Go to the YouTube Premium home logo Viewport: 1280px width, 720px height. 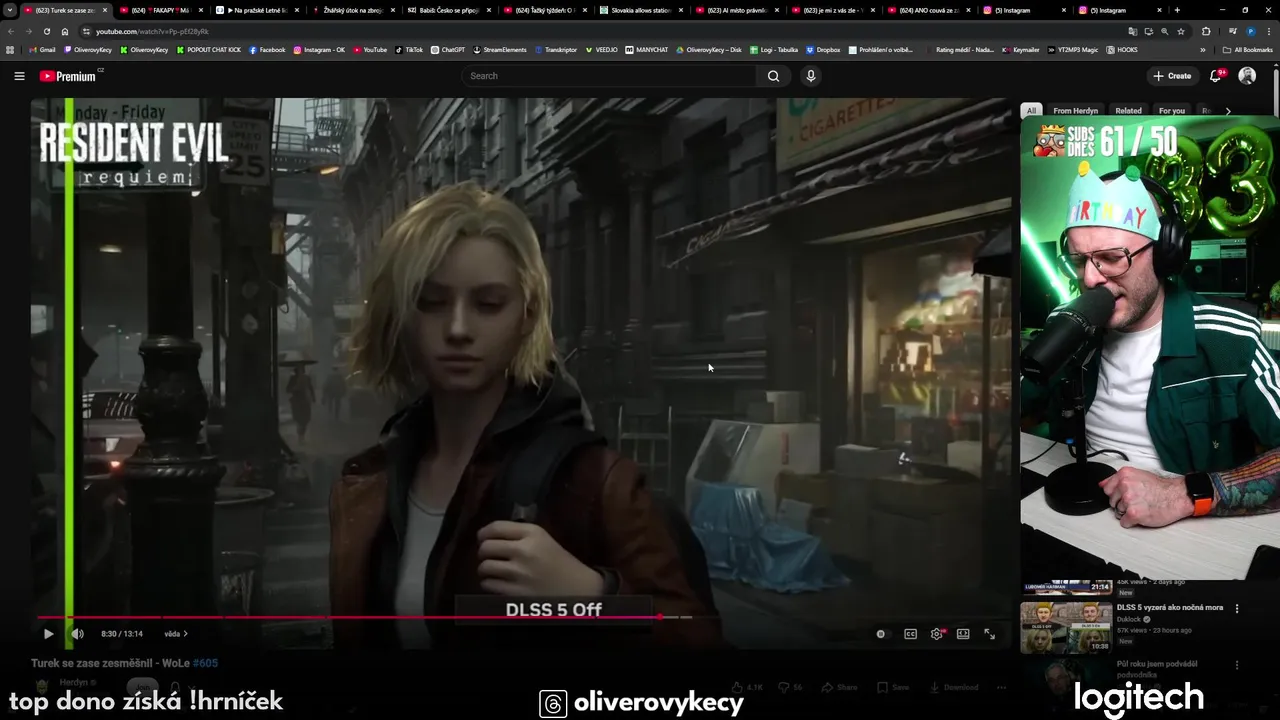click(x=68, y=76)
